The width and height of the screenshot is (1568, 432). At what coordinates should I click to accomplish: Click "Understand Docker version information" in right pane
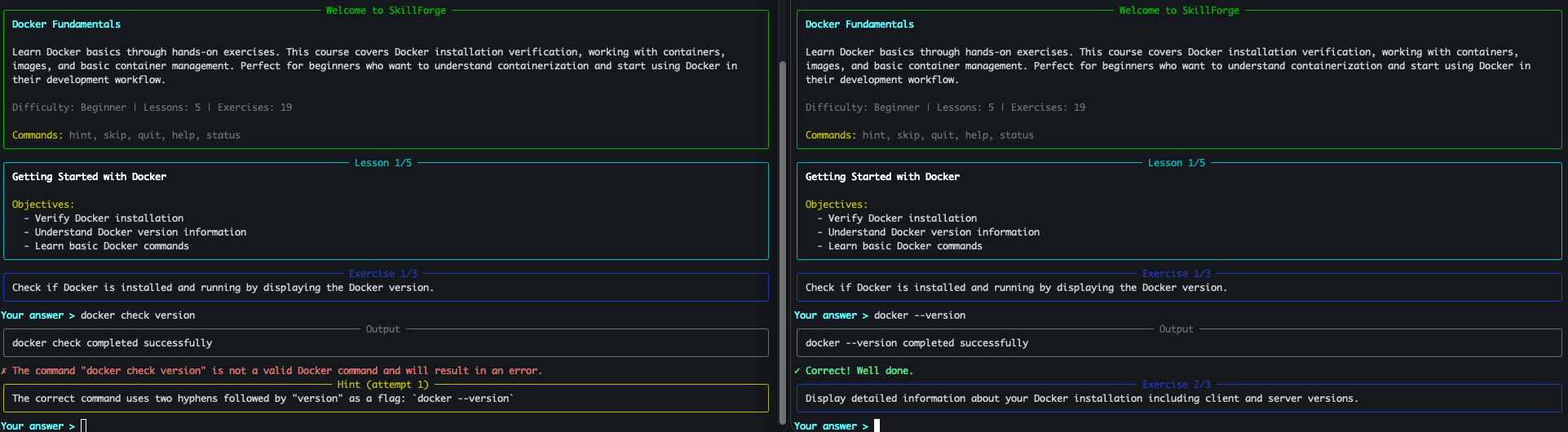(934, 232)
